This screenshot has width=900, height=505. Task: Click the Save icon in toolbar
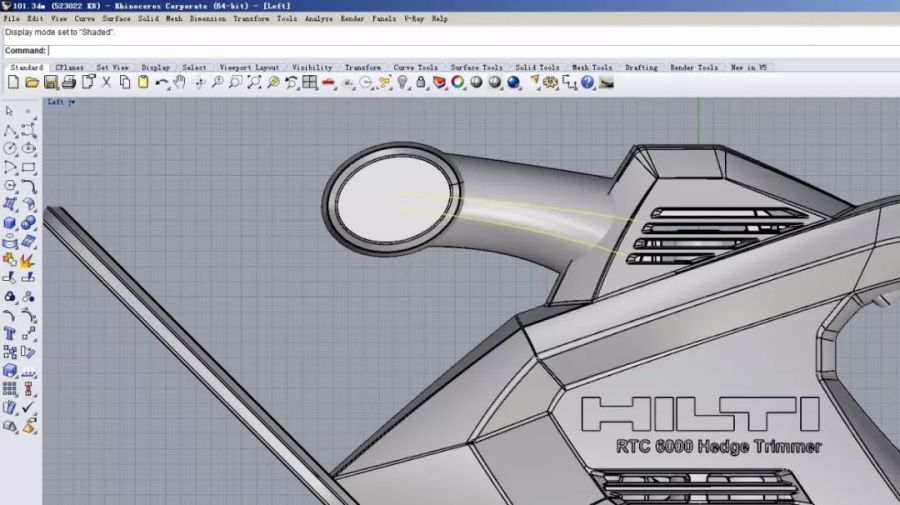point(50,83)
